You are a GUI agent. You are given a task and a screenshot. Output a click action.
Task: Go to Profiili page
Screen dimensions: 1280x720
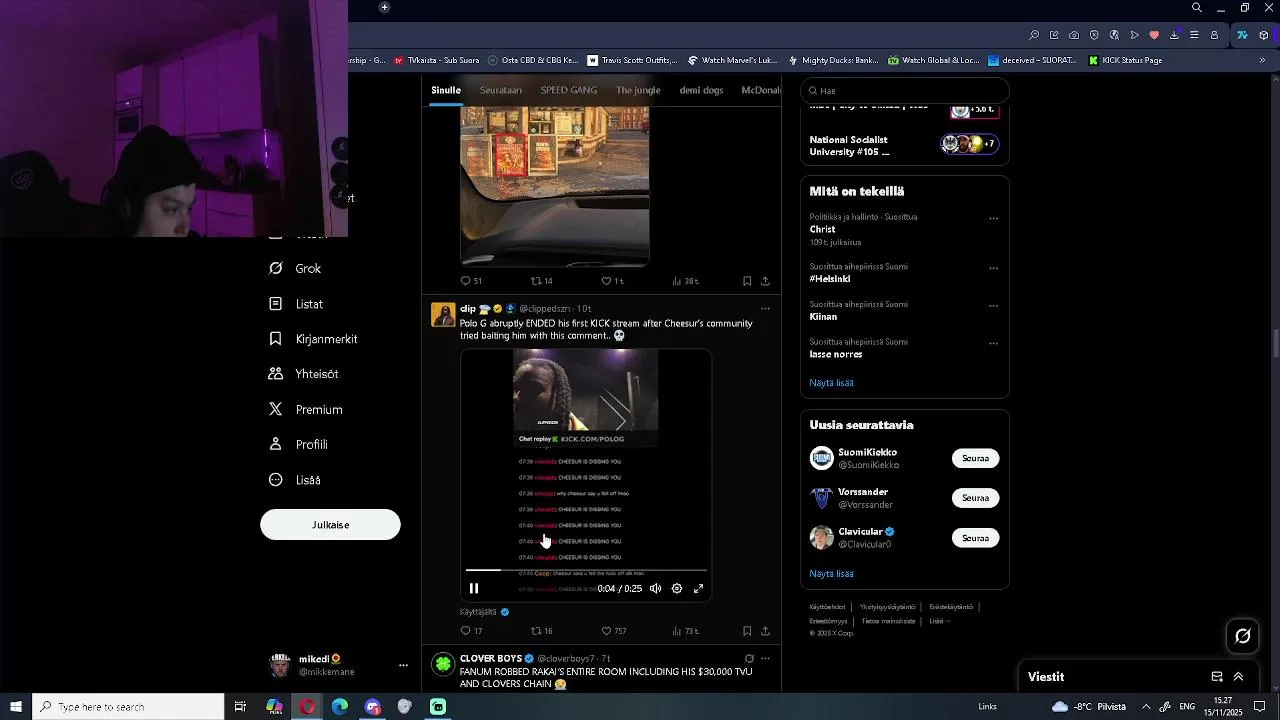tap(298, 444)
